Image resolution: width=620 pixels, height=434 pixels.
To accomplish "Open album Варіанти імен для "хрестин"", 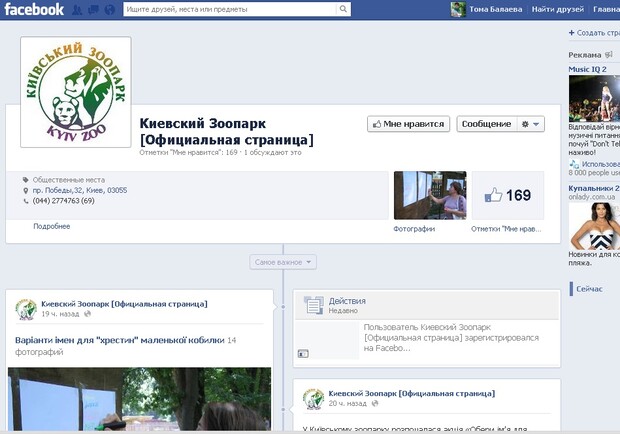I will 120,340.
